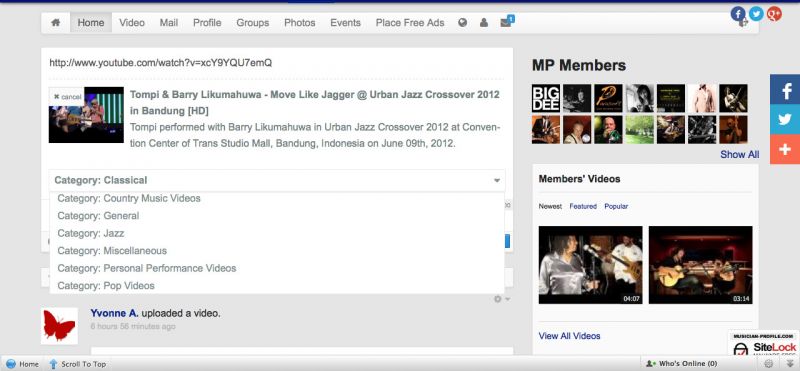Click the settings gear in the bottom bar

coord(768,363)
